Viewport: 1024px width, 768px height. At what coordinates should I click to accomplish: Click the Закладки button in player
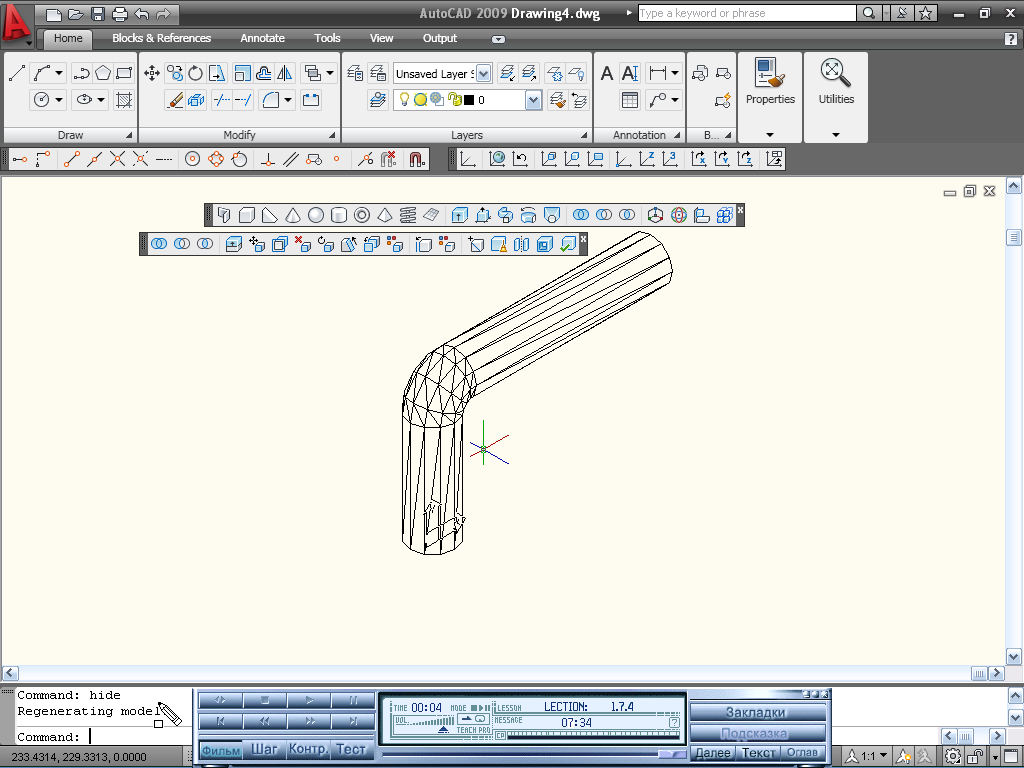point(756,712)
